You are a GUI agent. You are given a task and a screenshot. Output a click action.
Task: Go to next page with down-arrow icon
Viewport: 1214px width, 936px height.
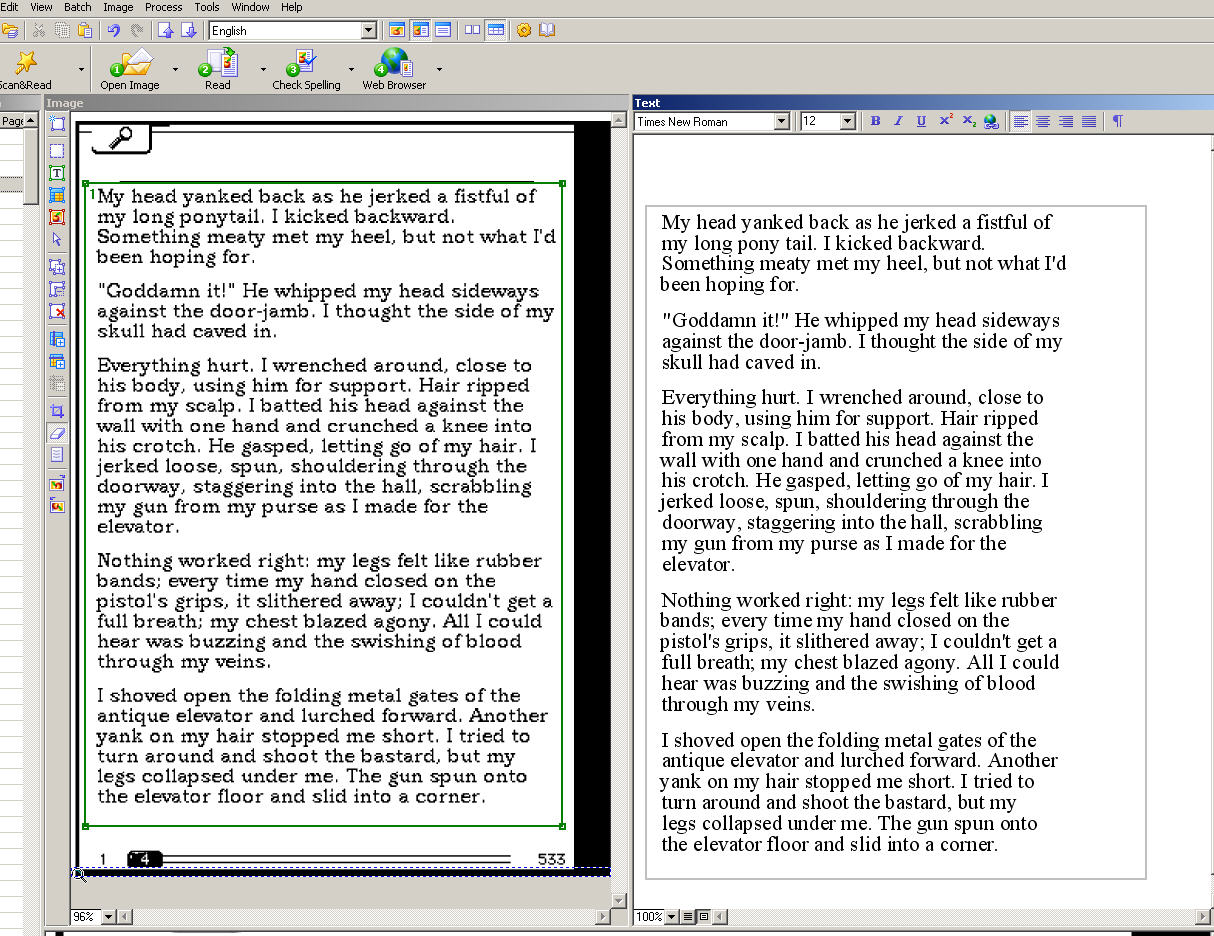(188, 30)
